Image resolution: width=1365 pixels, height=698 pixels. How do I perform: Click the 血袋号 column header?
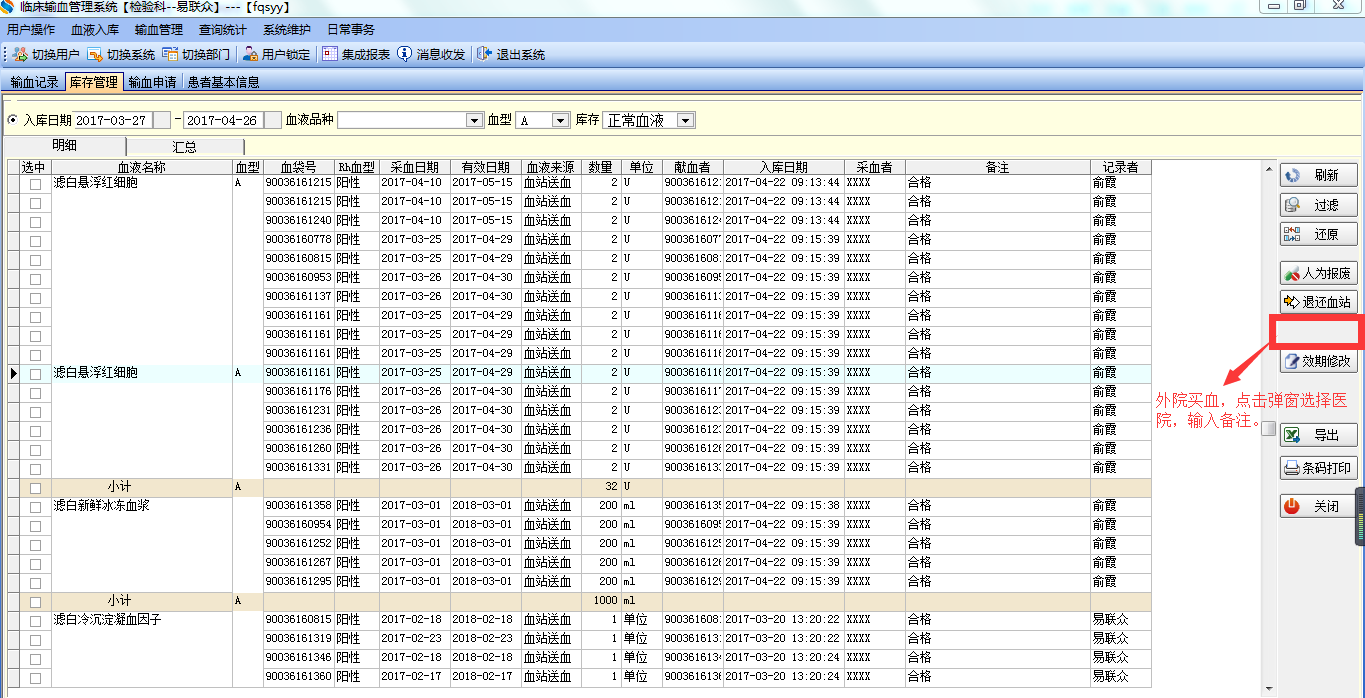299,168
